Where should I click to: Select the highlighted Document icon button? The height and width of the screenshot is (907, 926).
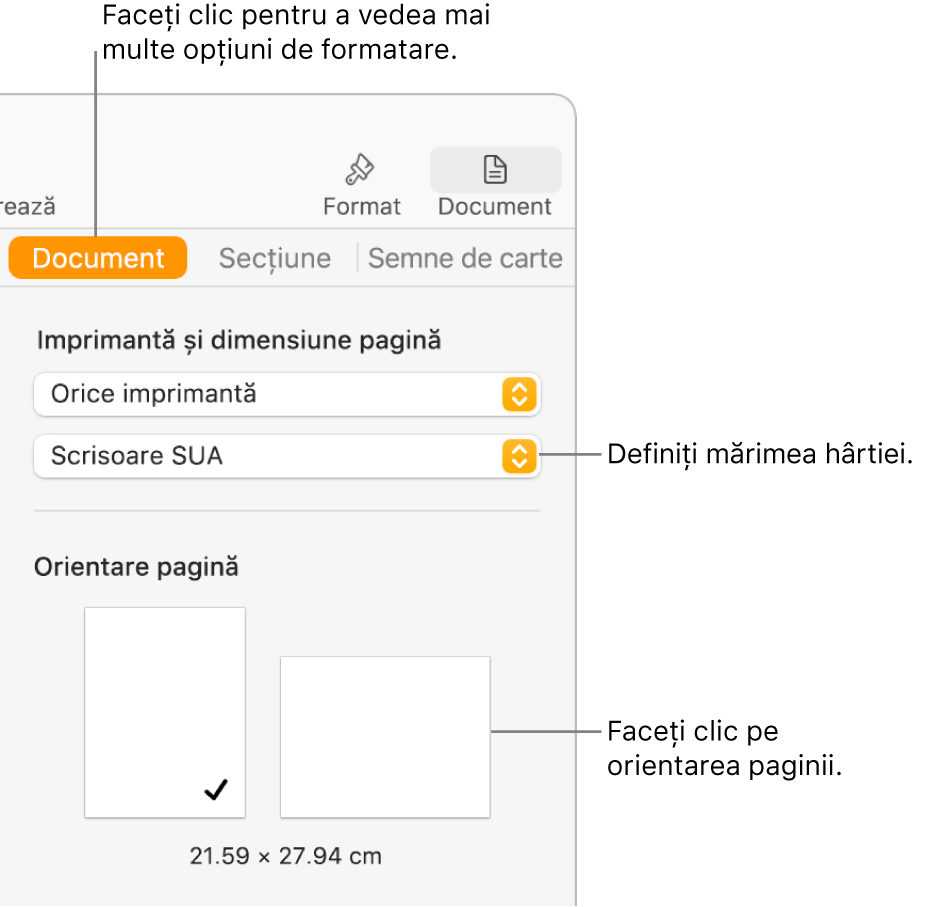point(494,170)
